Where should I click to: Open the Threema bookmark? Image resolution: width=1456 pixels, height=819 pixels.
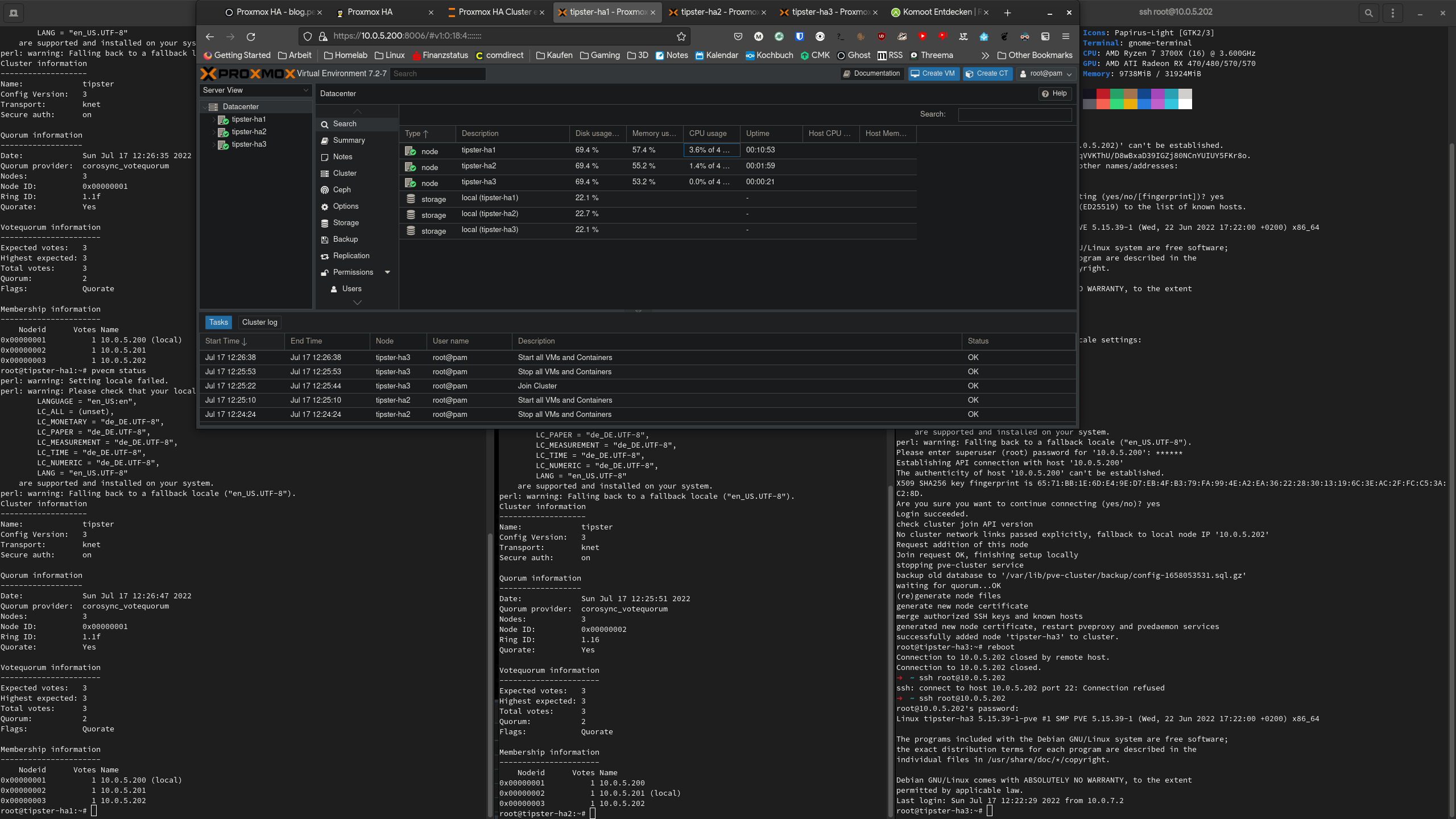pos(932,55)
